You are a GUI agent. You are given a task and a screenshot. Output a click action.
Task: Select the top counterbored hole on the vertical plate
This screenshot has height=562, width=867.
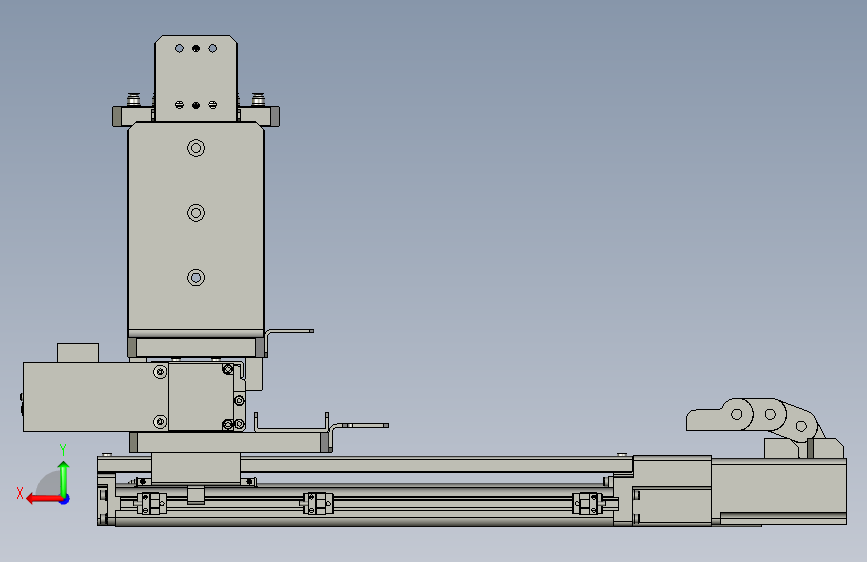[196, 148]
